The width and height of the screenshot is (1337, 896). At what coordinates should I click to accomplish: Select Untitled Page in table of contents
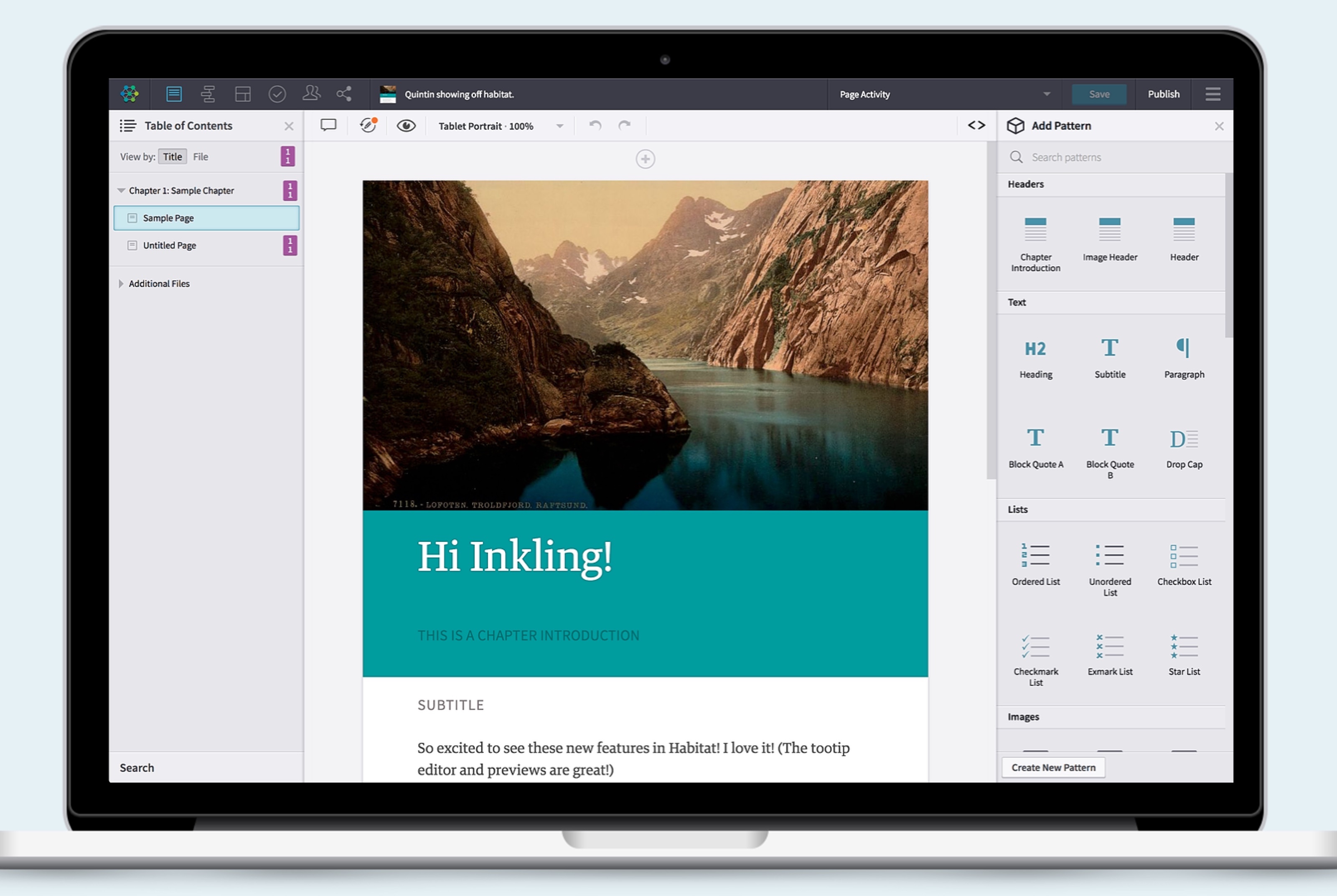[169, 245]
